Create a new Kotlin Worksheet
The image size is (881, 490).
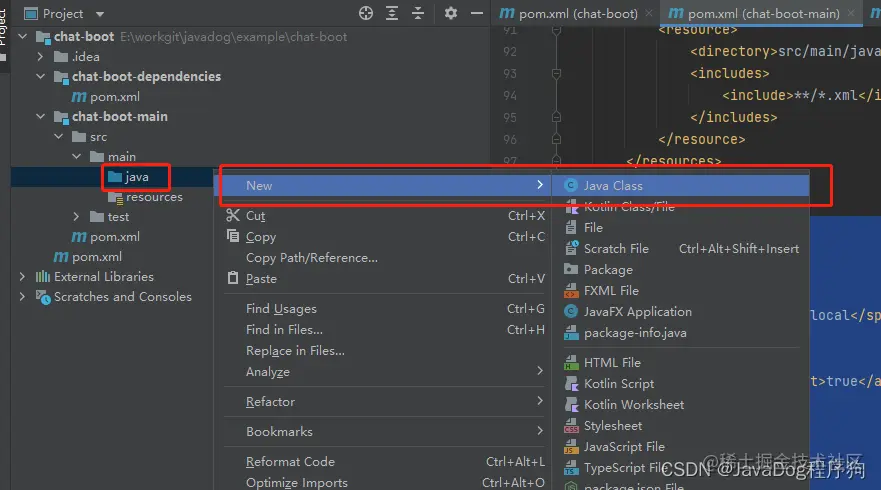pyautogui.click(x=681, y=405)
